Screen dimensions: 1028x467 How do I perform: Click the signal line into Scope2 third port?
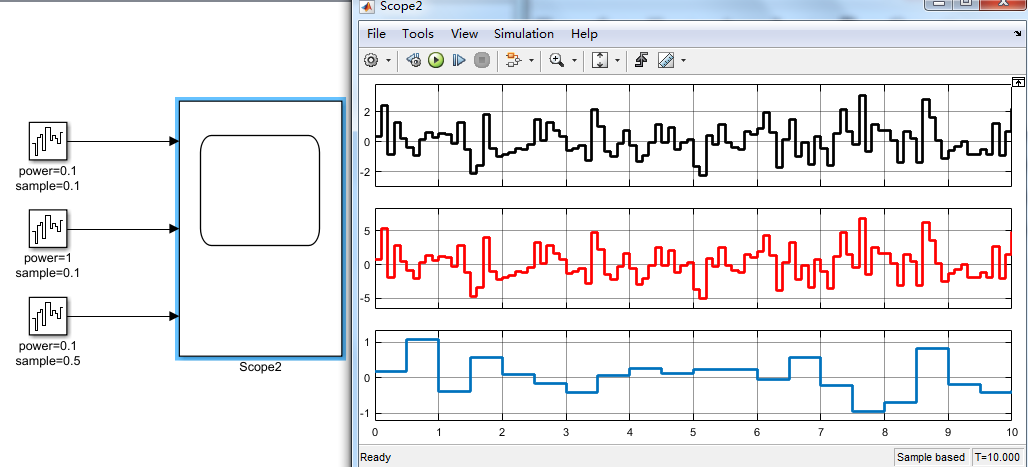pos(123,316)
